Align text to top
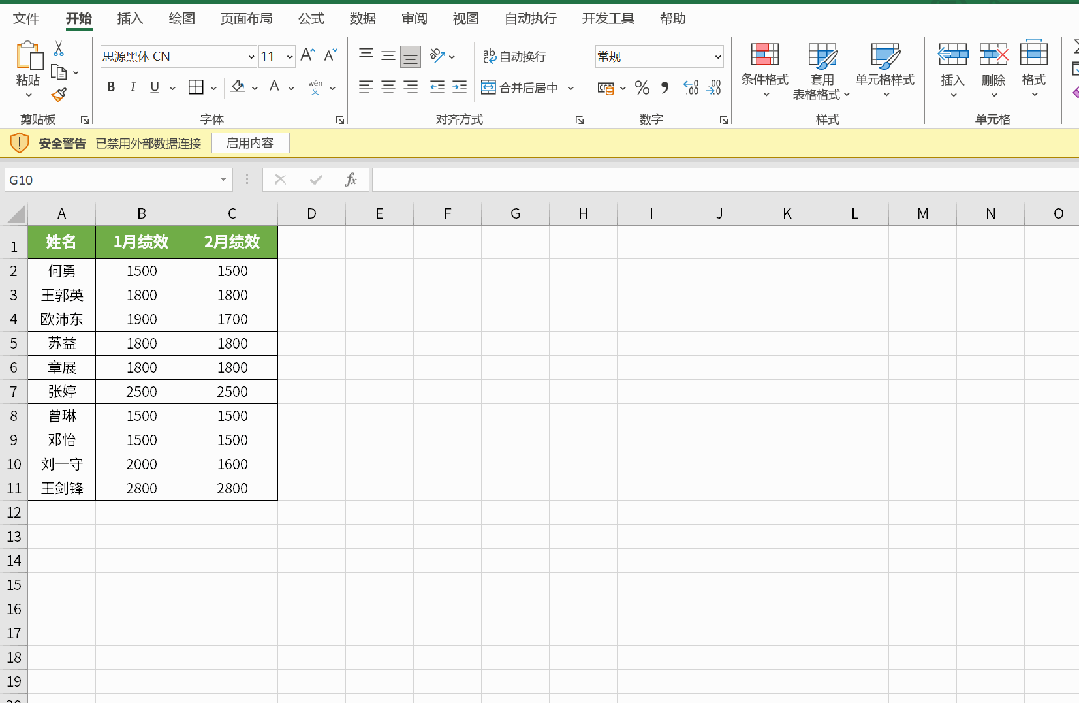1079x703 pixels. click(x=366, y=56)
